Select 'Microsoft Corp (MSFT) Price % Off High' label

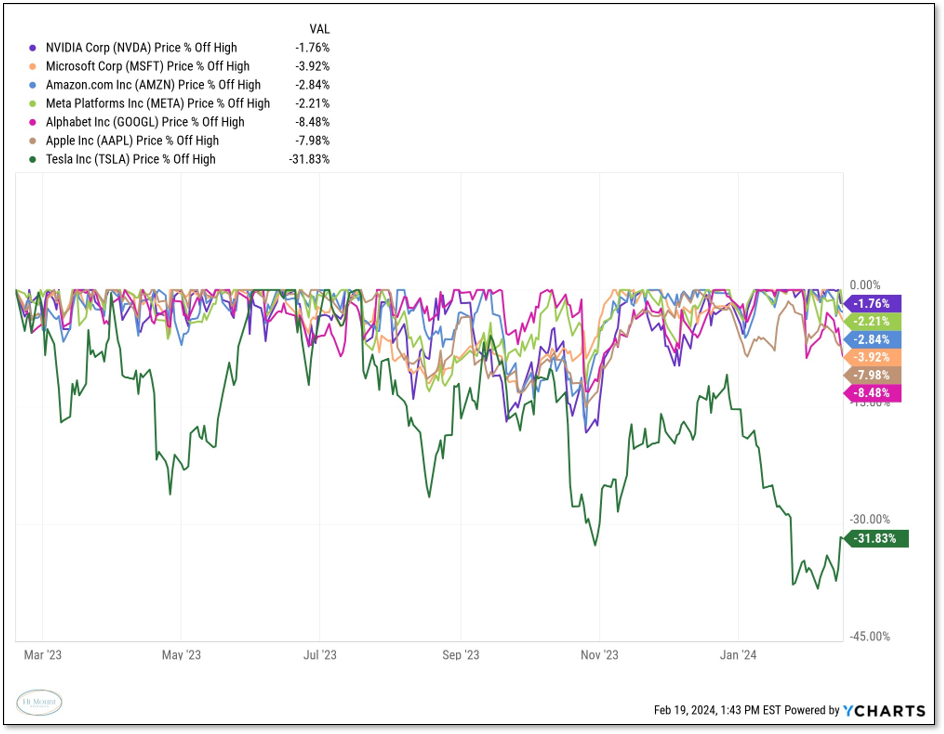click(x=148, y=66)
